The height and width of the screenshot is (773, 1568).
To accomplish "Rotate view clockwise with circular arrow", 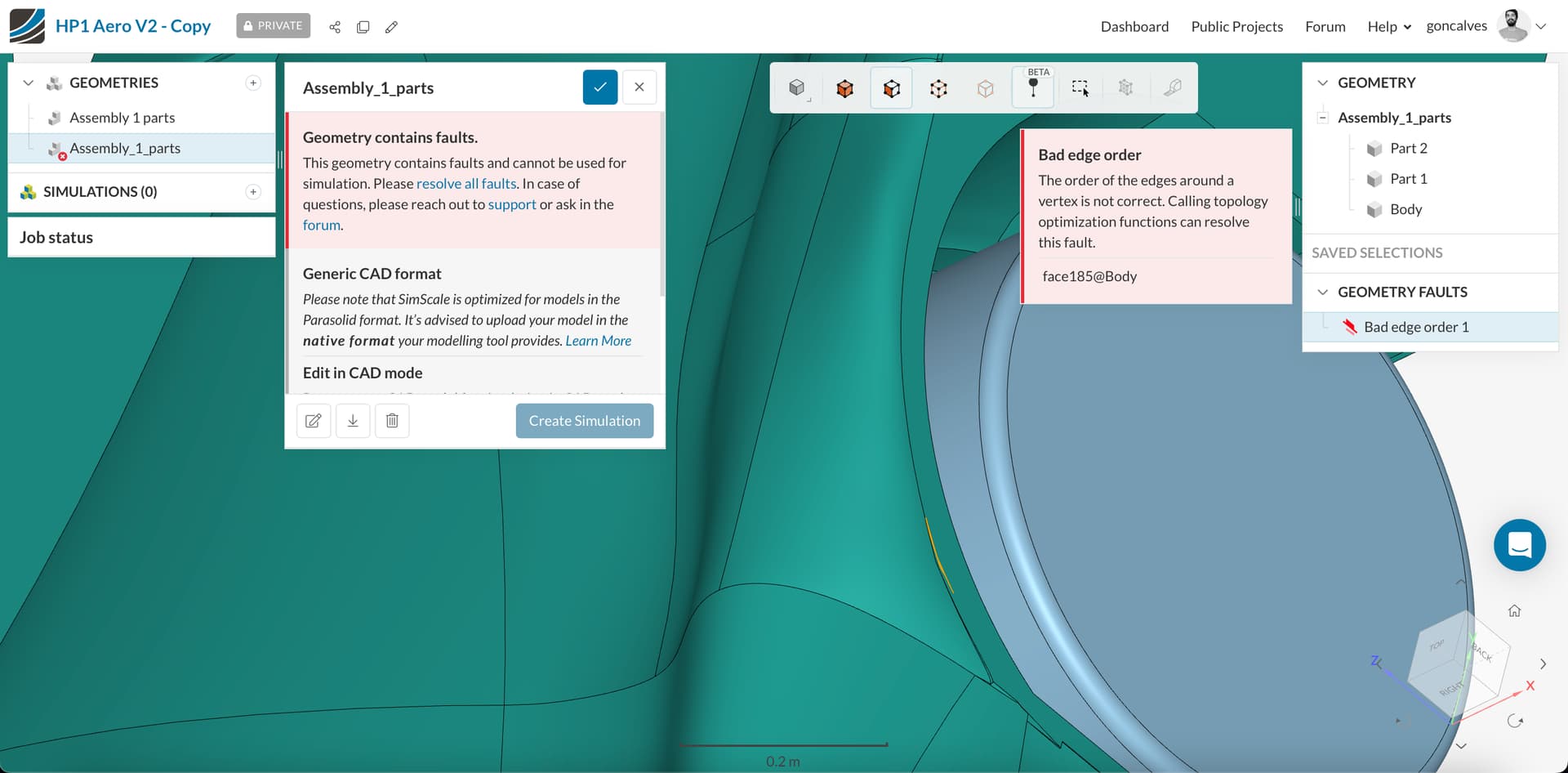I will 1516,721.
